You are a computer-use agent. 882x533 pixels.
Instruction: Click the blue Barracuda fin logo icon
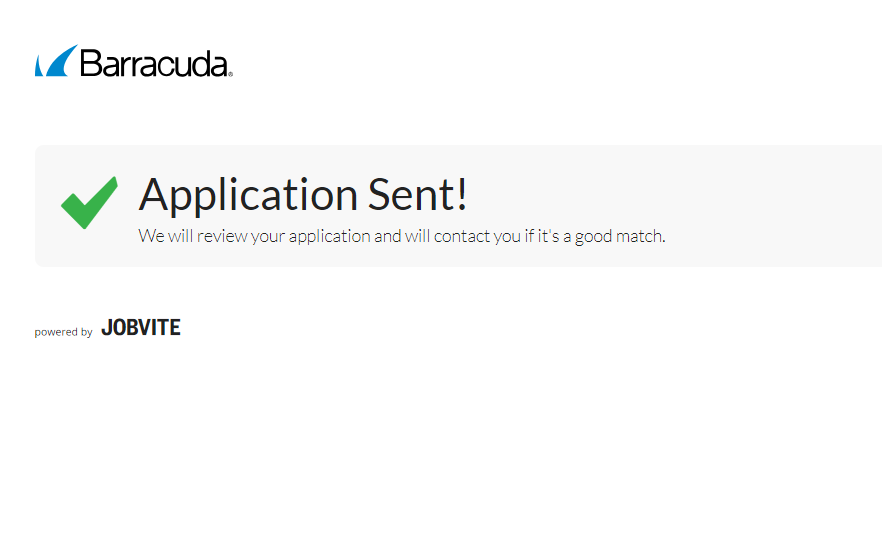[55, 62]
